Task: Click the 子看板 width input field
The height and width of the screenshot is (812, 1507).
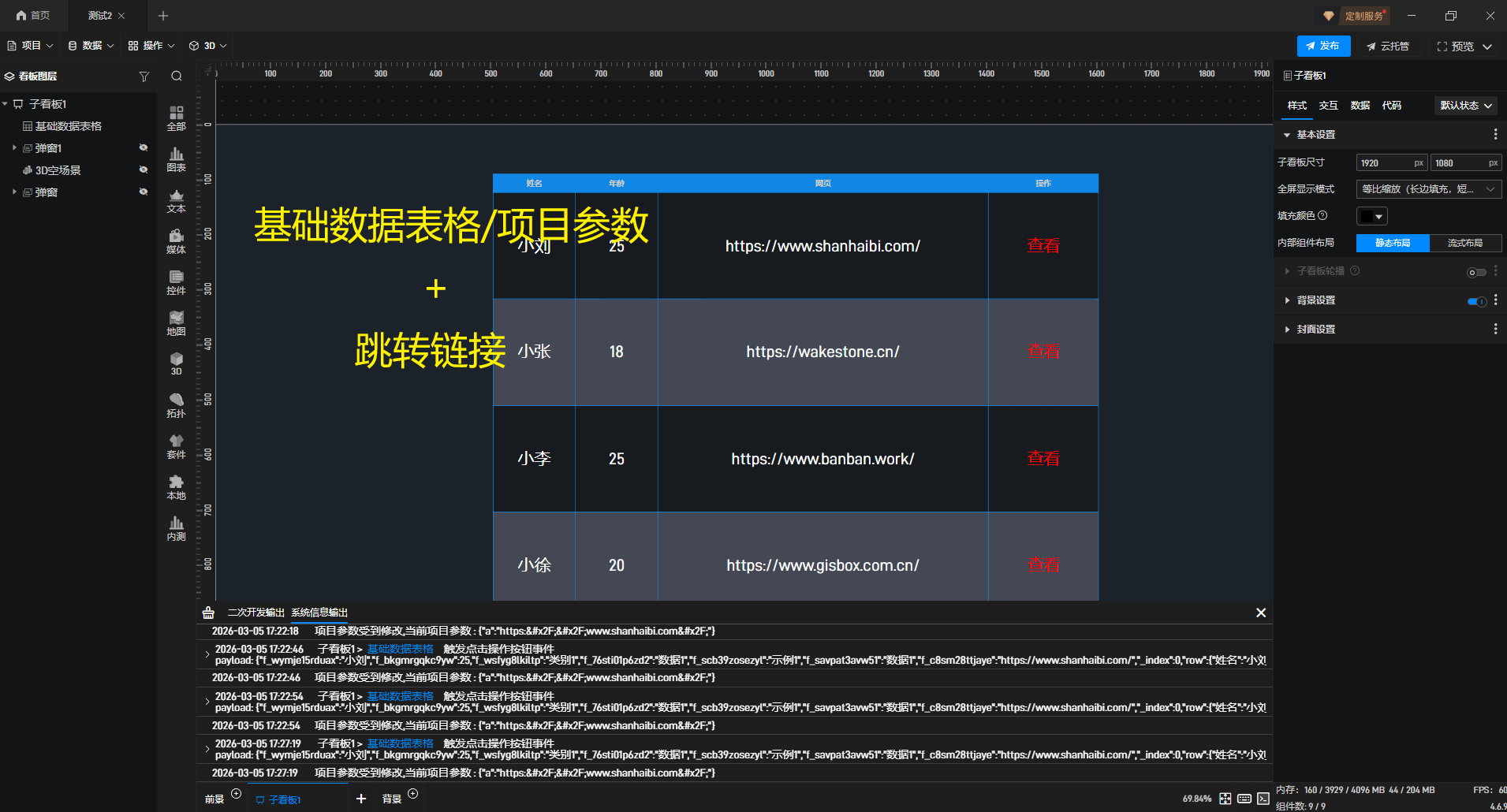Action: [x=1385, y=163]
